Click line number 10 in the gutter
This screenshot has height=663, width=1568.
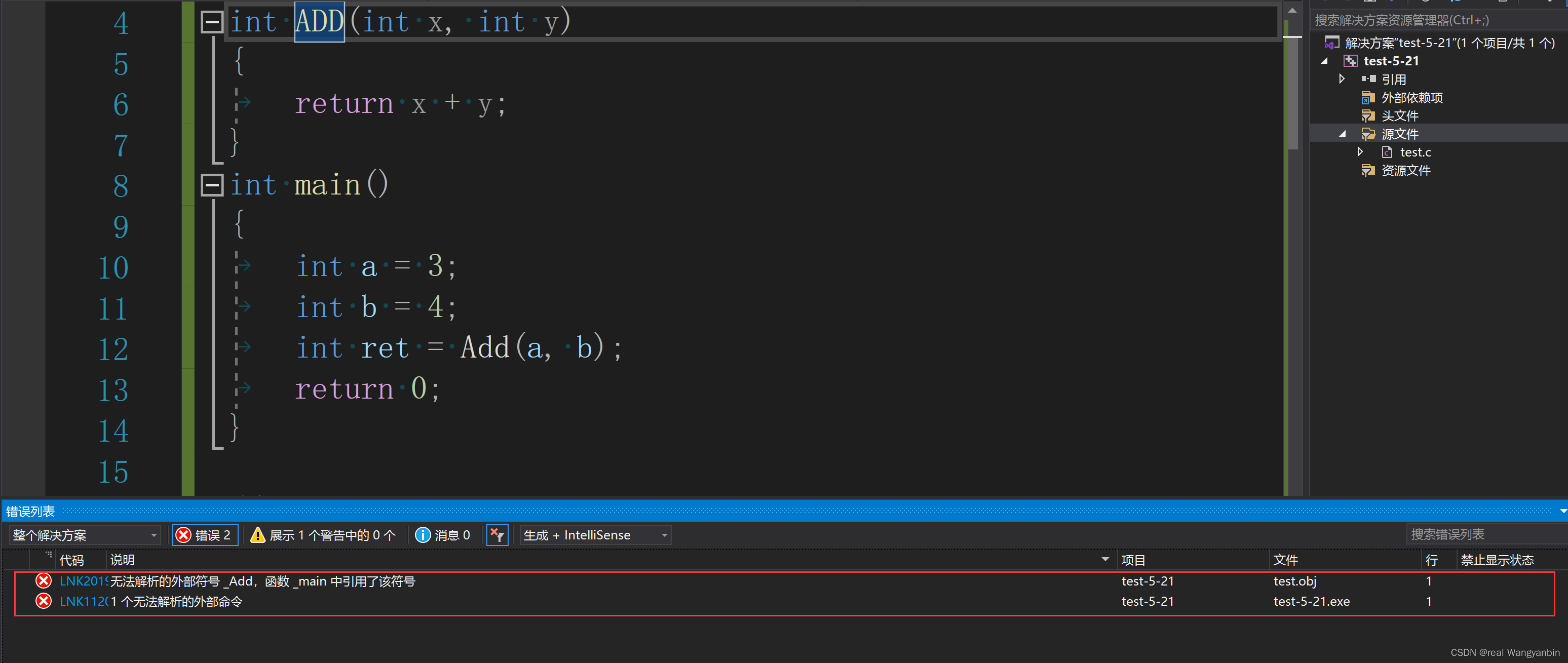[113, 267]
